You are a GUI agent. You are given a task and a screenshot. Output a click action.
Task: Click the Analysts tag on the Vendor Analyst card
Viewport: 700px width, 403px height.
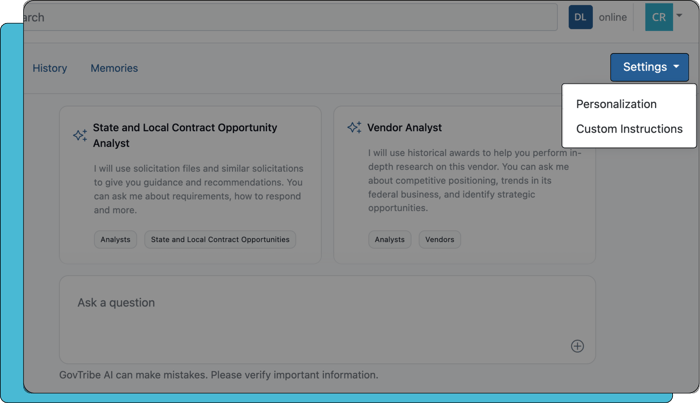click(x=390, y=240)
